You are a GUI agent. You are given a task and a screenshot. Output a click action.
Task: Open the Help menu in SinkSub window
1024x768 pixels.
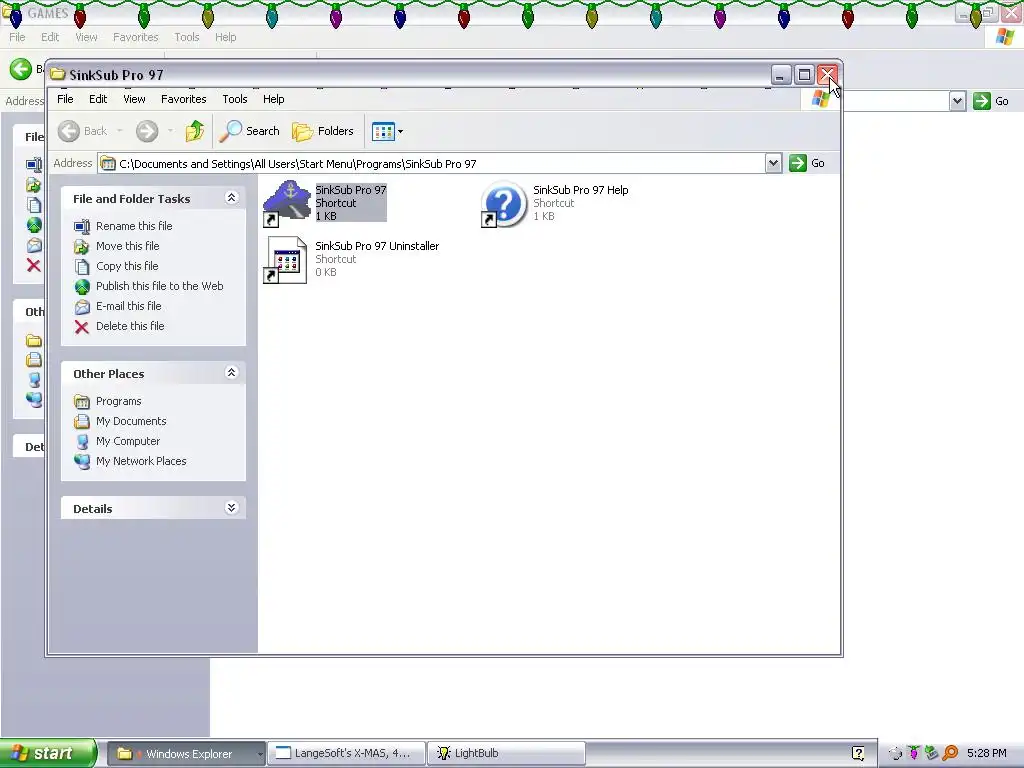click(274, 99)
